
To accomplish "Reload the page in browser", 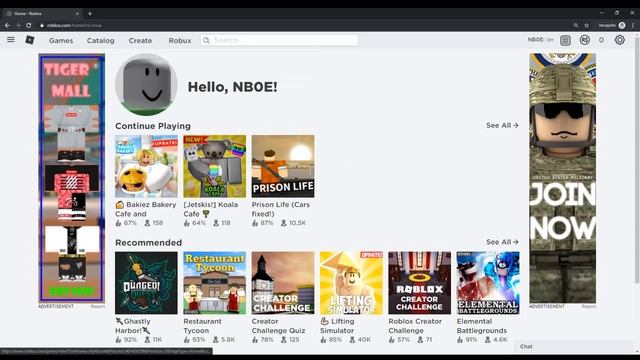I will point(29,25).
